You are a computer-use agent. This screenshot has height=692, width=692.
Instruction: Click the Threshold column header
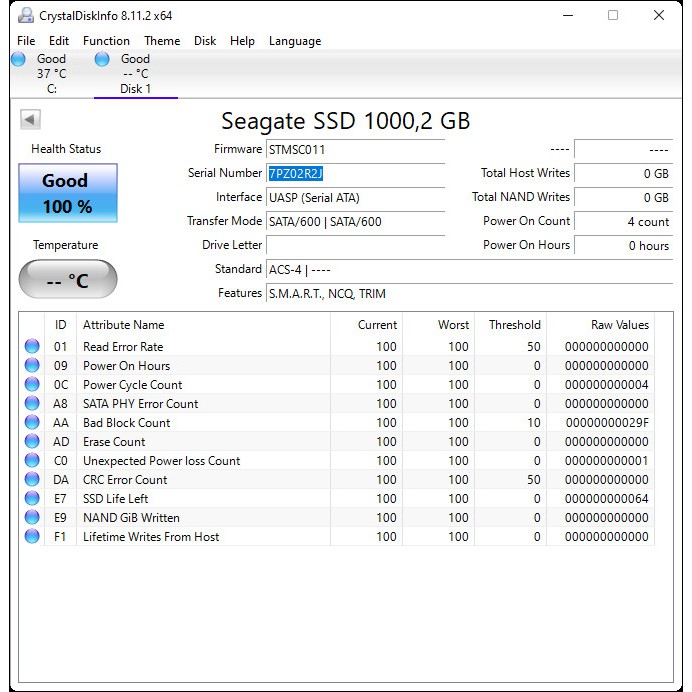(511, 325)
